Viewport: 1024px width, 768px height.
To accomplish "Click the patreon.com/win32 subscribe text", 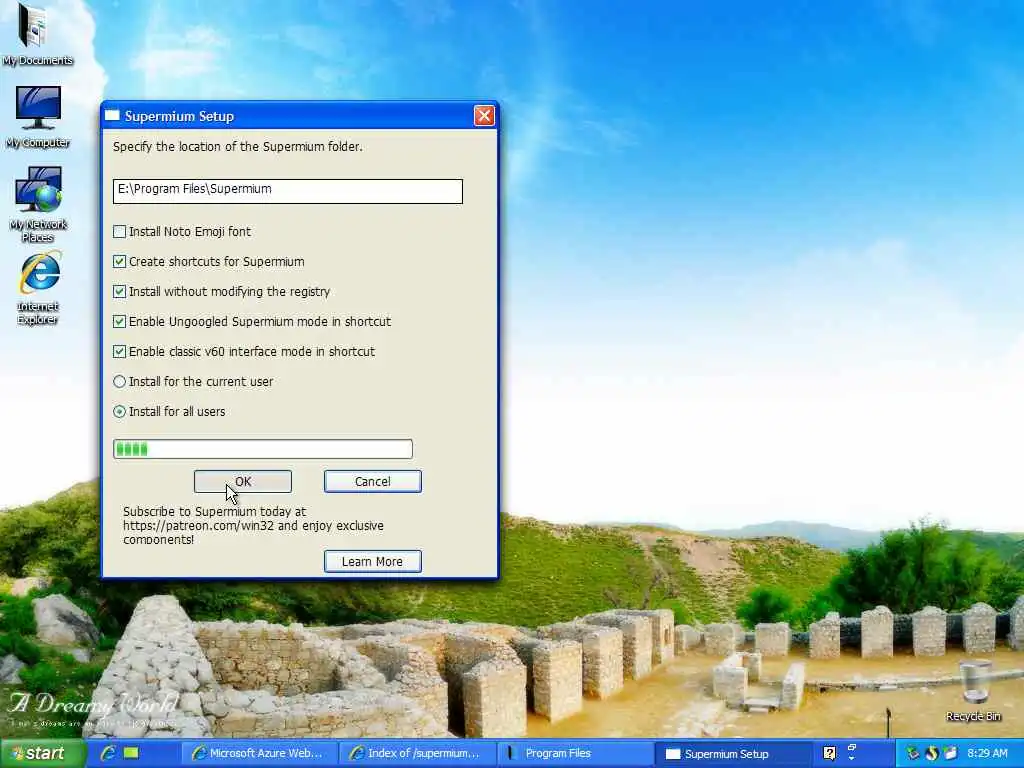I will tap(253, 526).
